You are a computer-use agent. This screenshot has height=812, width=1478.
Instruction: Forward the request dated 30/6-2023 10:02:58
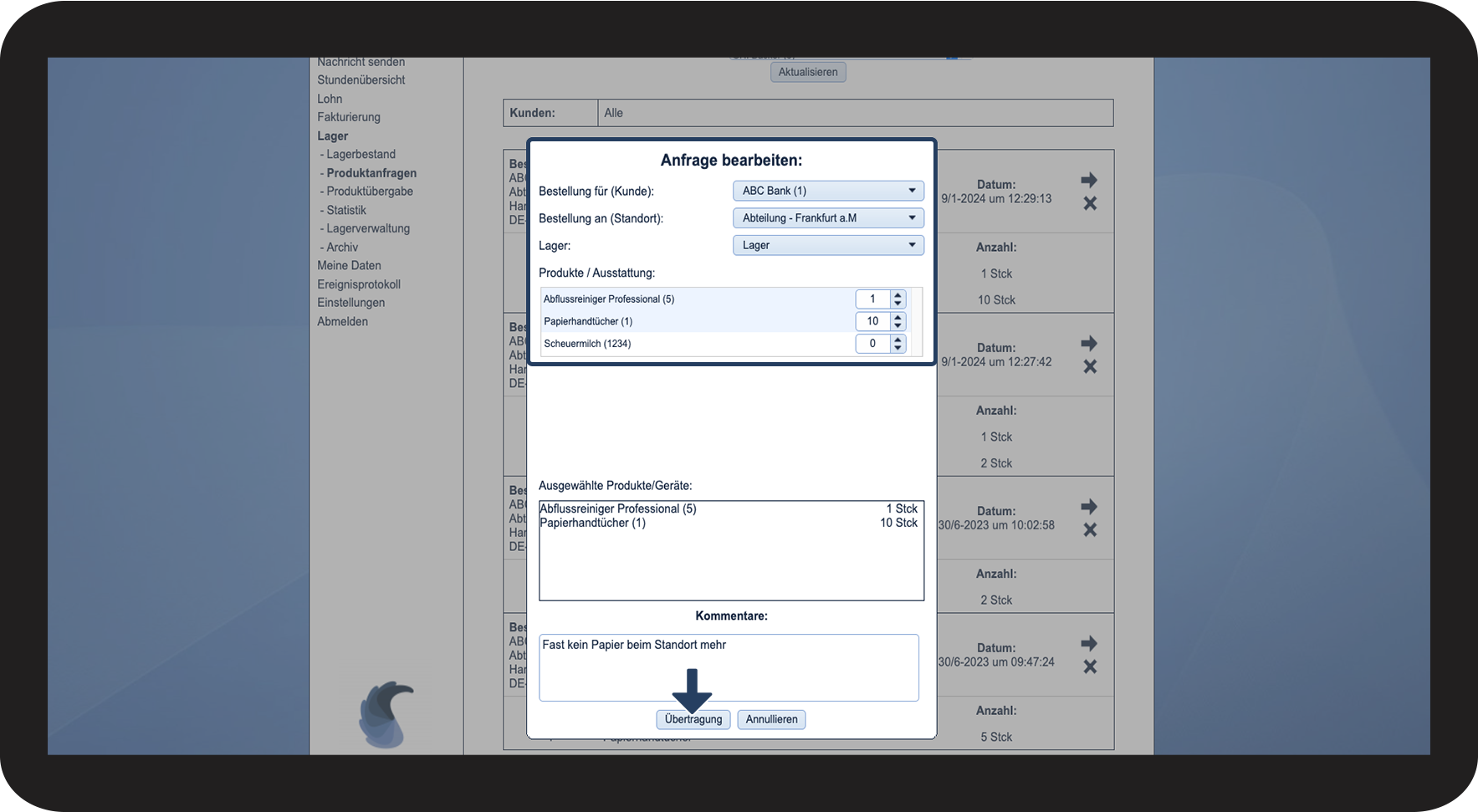click(1089, 506)
